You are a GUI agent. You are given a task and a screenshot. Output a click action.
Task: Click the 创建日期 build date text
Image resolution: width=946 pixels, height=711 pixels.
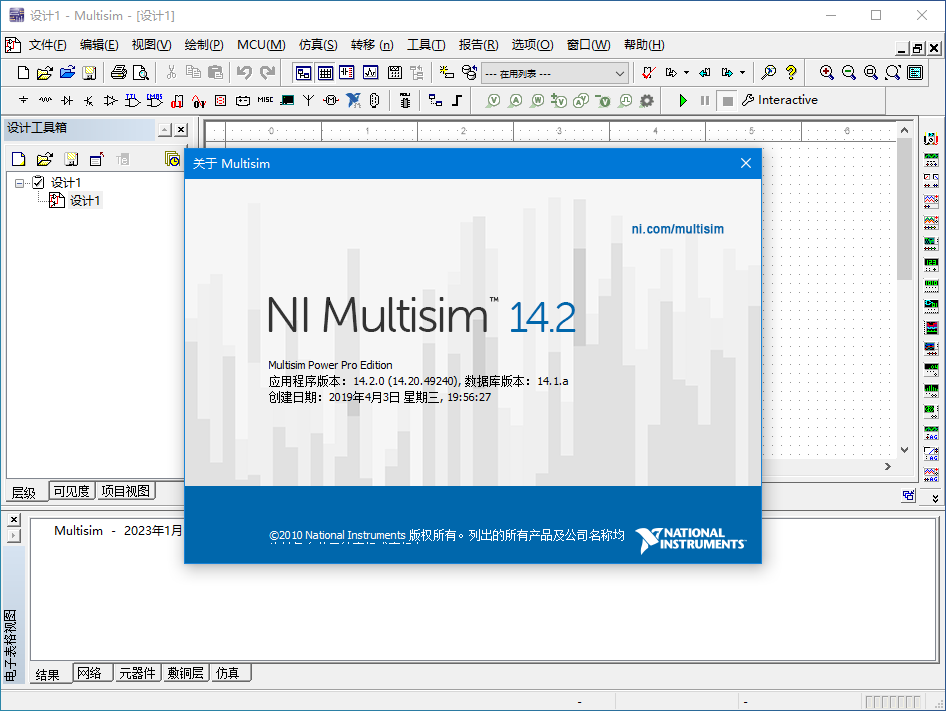(379, 397)
